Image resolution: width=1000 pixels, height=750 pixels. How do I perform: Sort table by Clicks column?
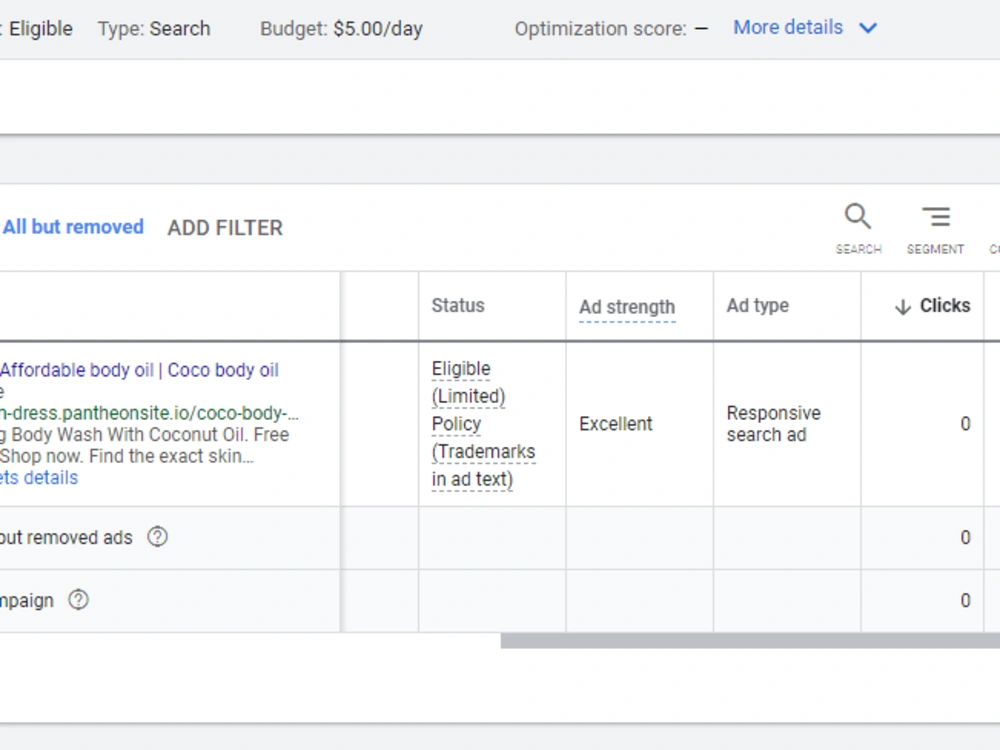[945, 305]
